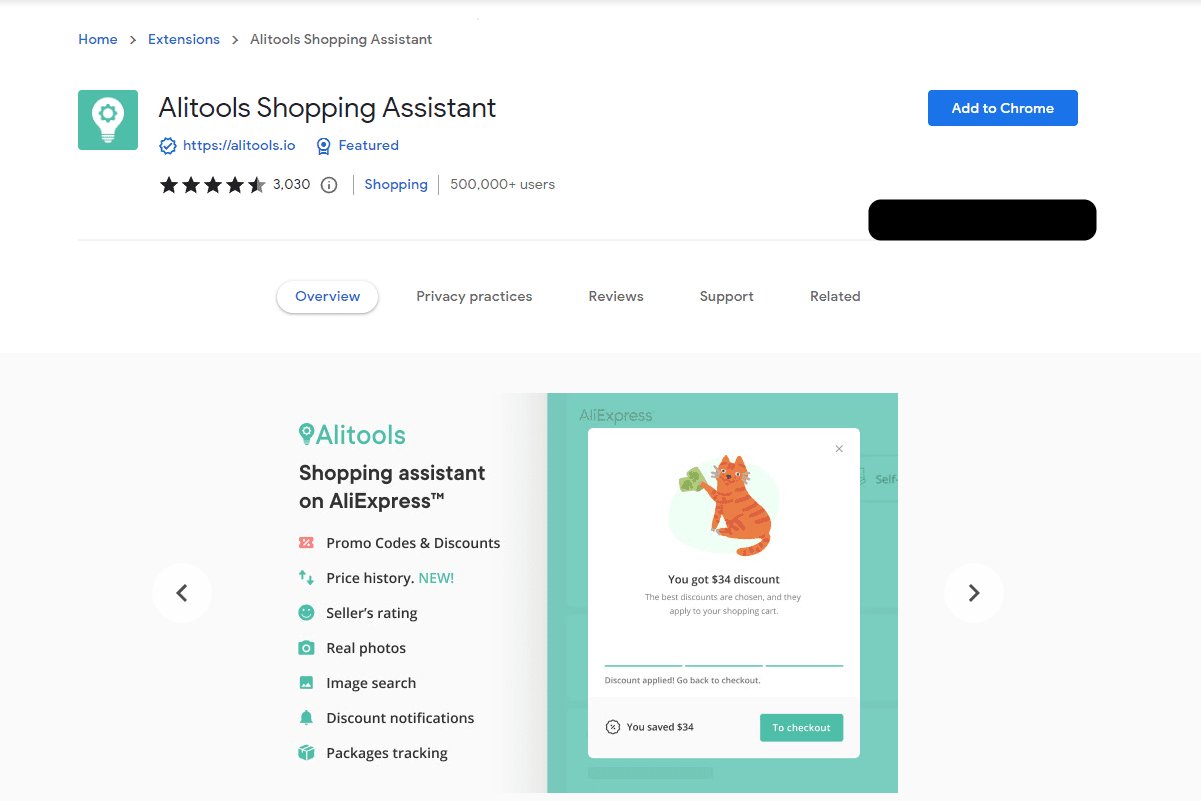Click the Shopping assistant on AliExpress heading
Screen dimensions: 1201x801
point(392,487)
